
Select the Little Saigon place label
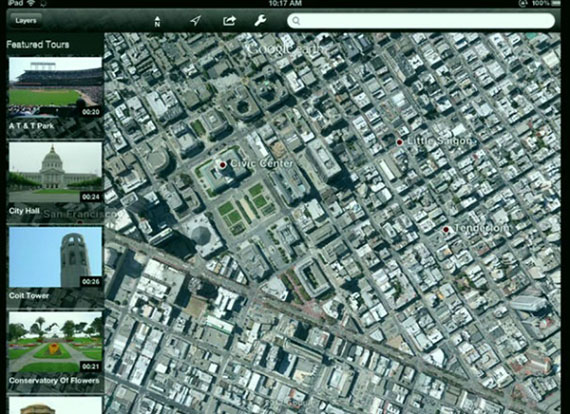click(439, 141)
